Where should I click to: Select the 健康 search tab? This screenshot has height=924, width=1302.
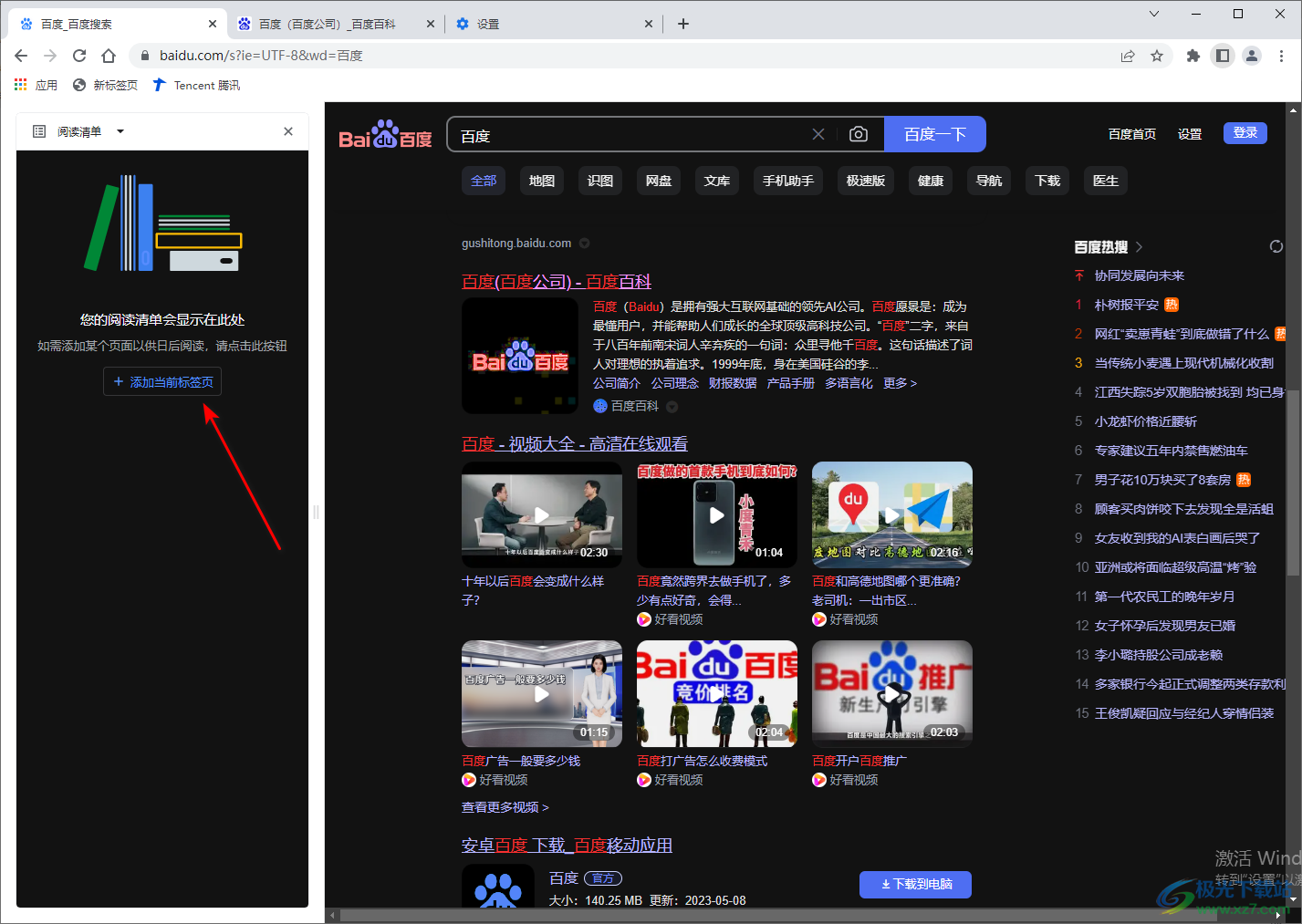[931, 181]
